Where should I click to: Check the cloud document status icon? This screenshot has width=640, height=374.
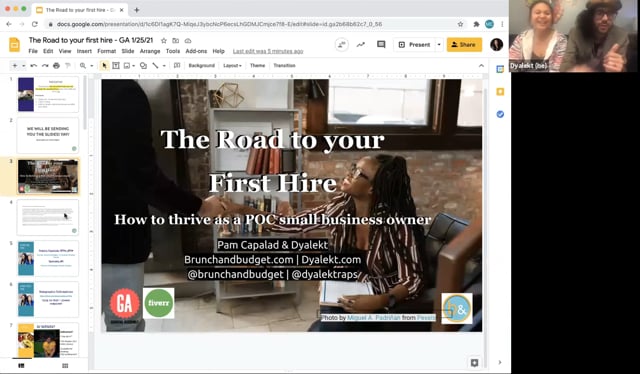(x=188, y=40)
